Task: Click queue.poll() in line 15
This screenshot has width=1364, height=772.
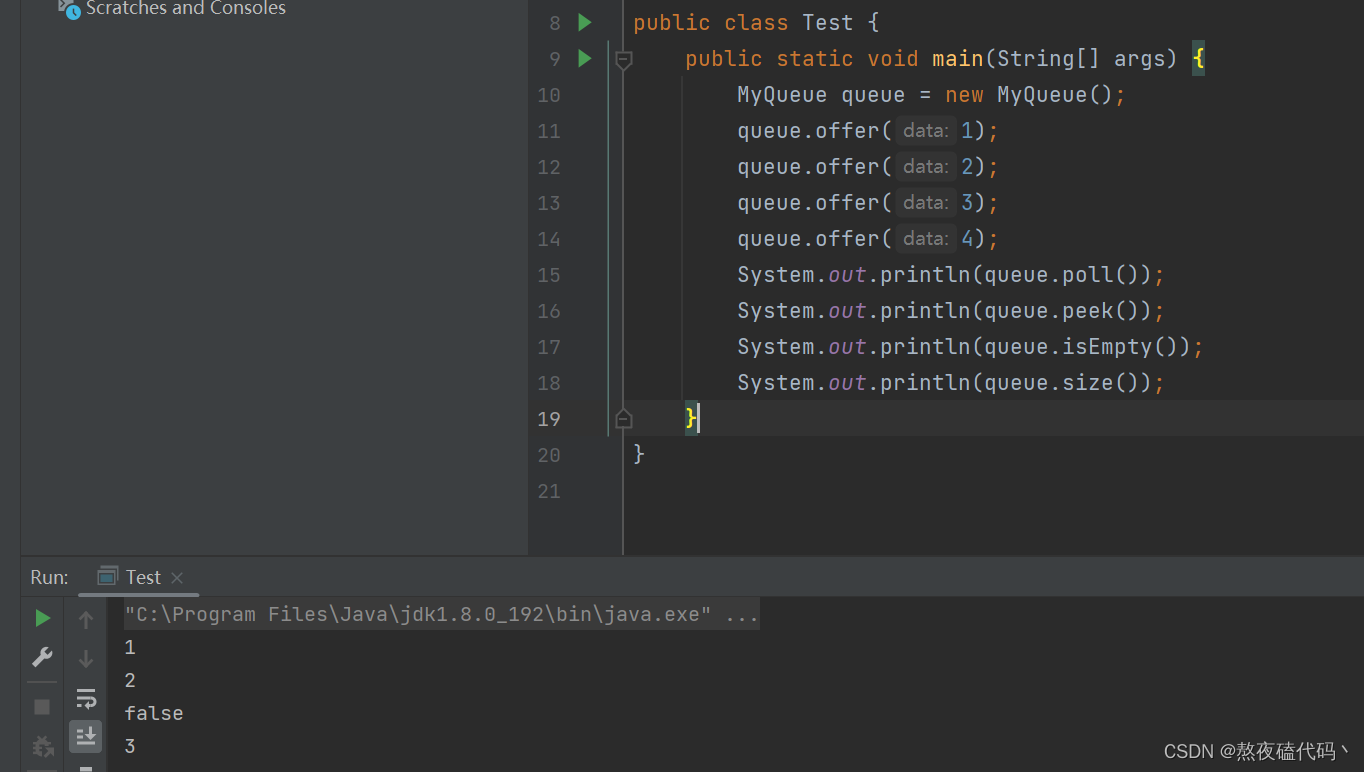Action: coord(1061,275)
